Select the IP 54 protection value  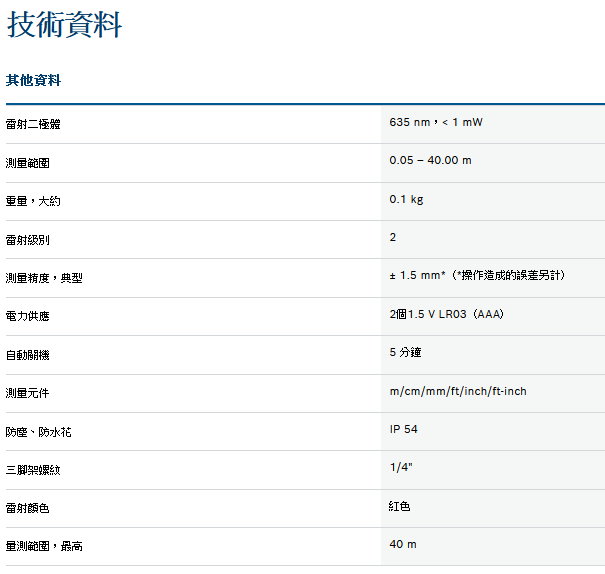(405, 429)
